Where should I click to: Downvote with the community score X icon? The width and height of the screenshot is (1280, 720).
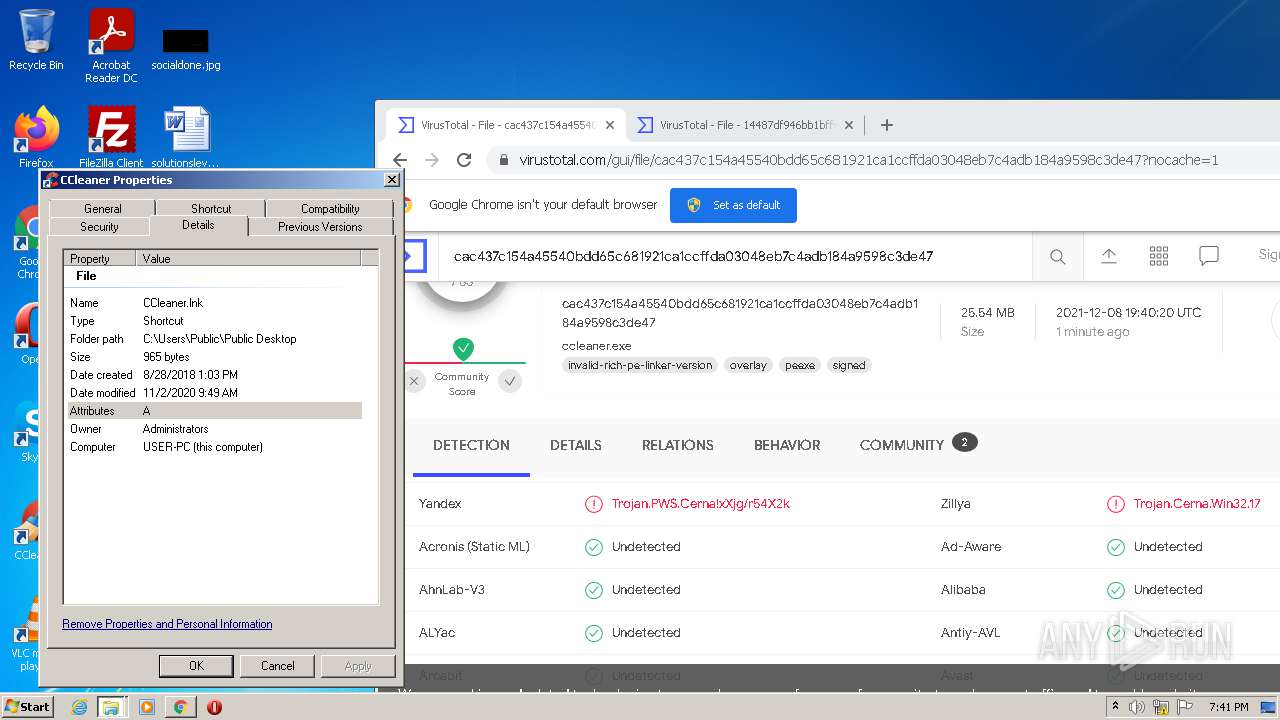pyautogui.click(x=414, y=381)
